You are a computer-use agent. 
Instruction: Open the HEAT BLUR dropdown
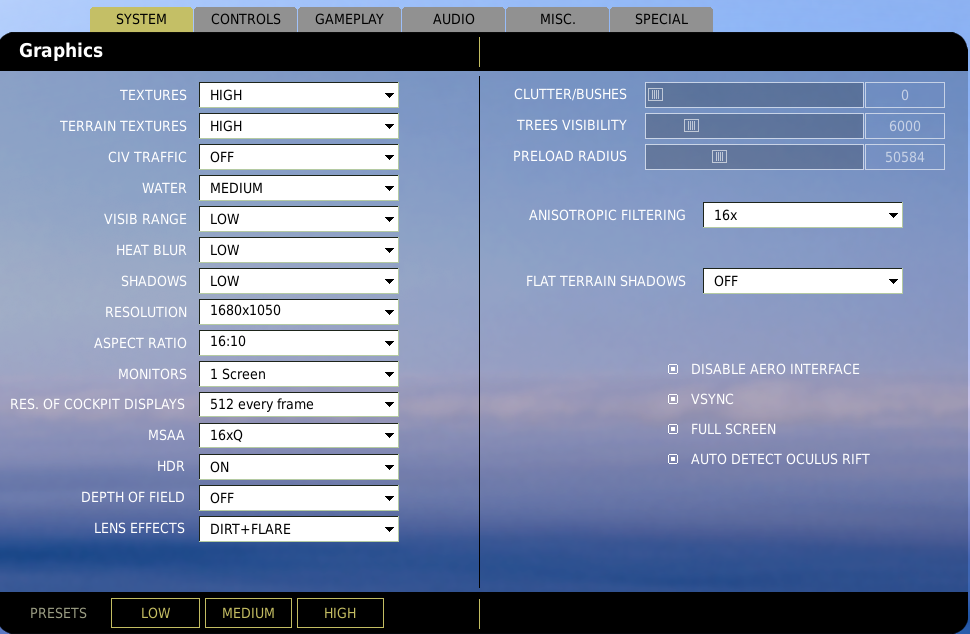[299, 250]
